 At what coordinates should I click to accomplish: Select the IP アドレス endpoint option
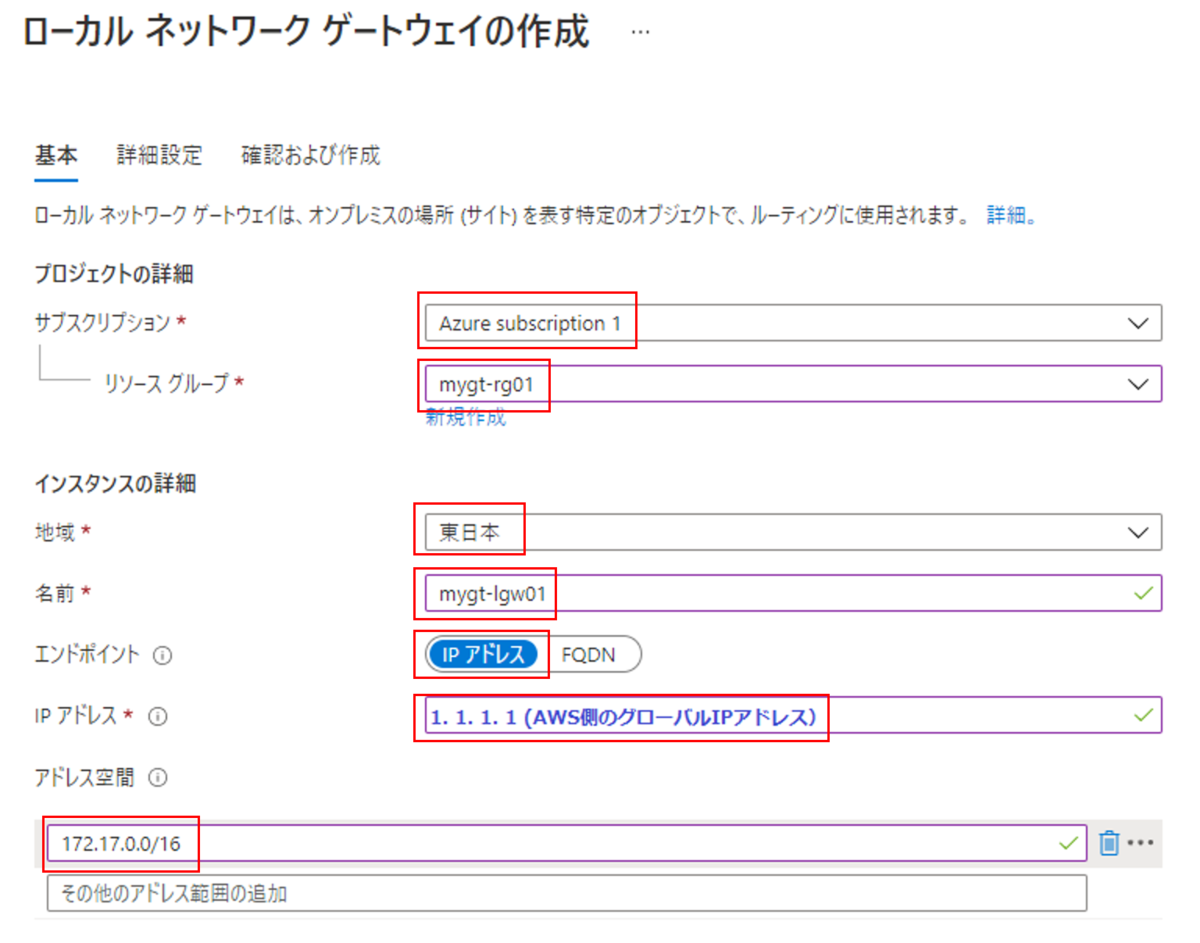(483, 654)
